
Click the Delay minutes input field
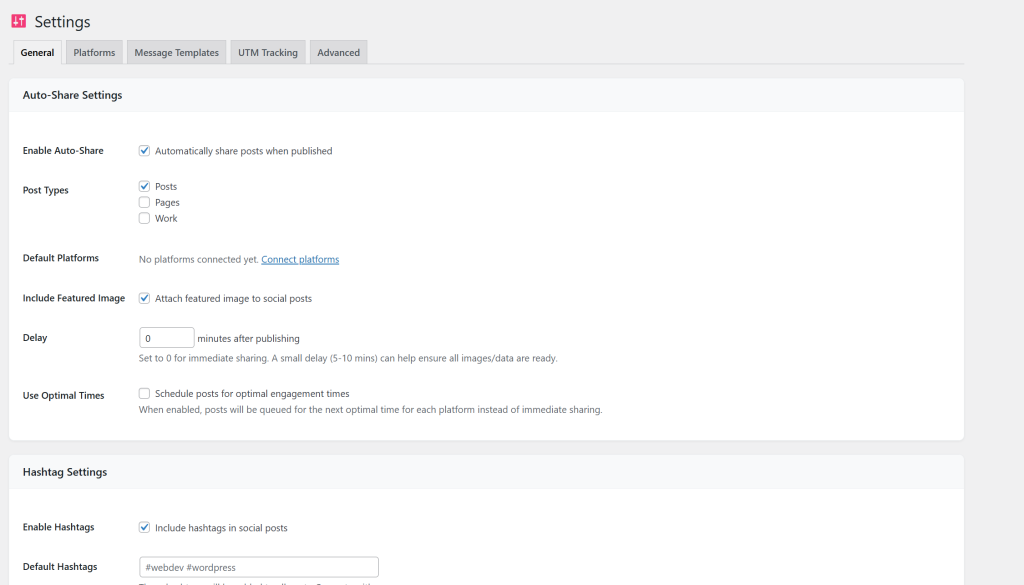click(x=166, y=338)
